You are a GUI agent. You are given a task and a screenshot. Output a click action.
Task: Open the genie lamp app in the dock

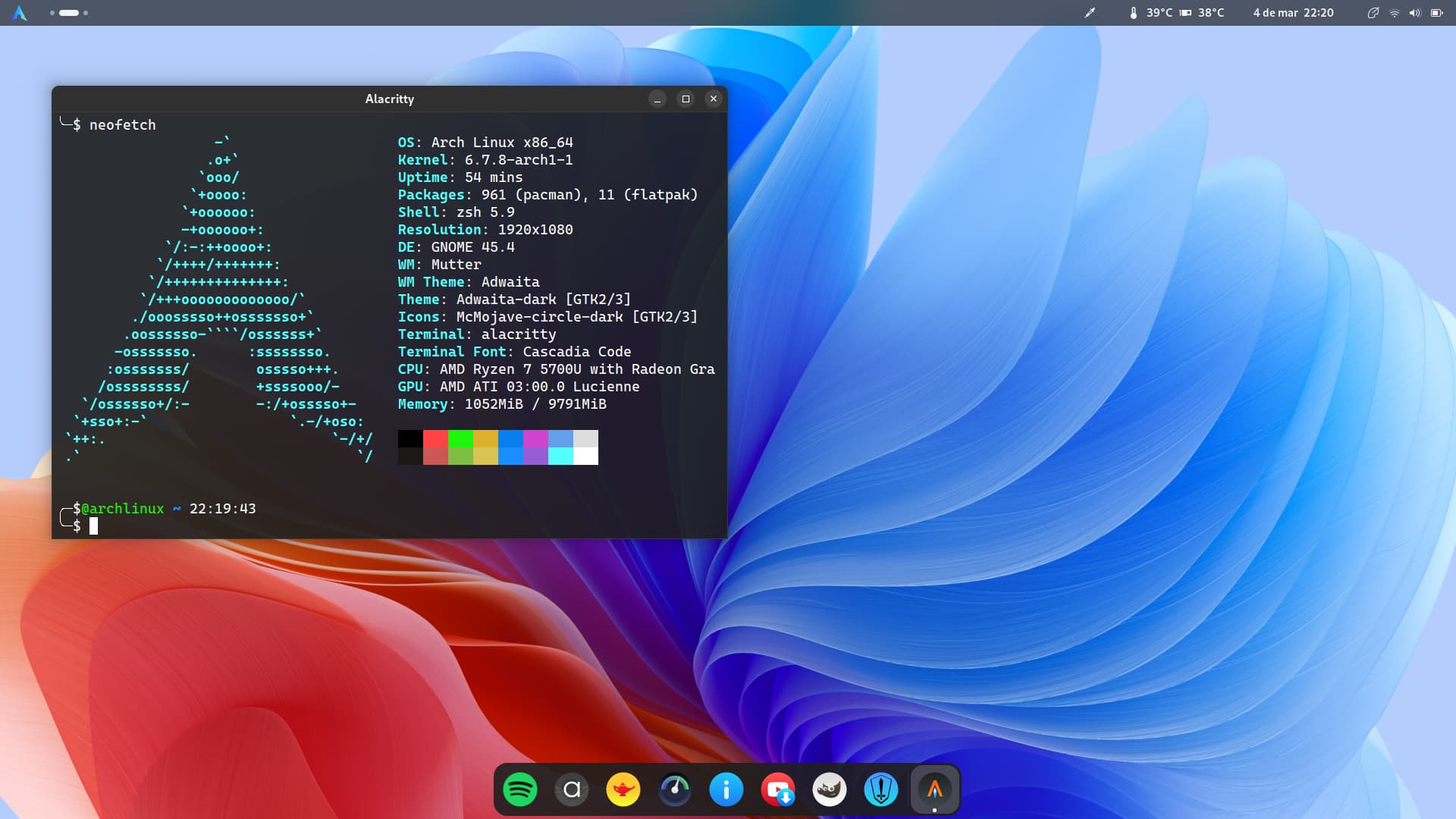623,789
